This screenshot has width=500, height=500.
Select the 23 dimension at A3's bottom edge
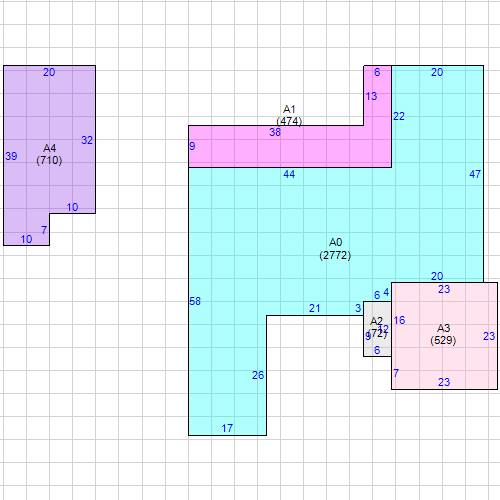[444, 382]
